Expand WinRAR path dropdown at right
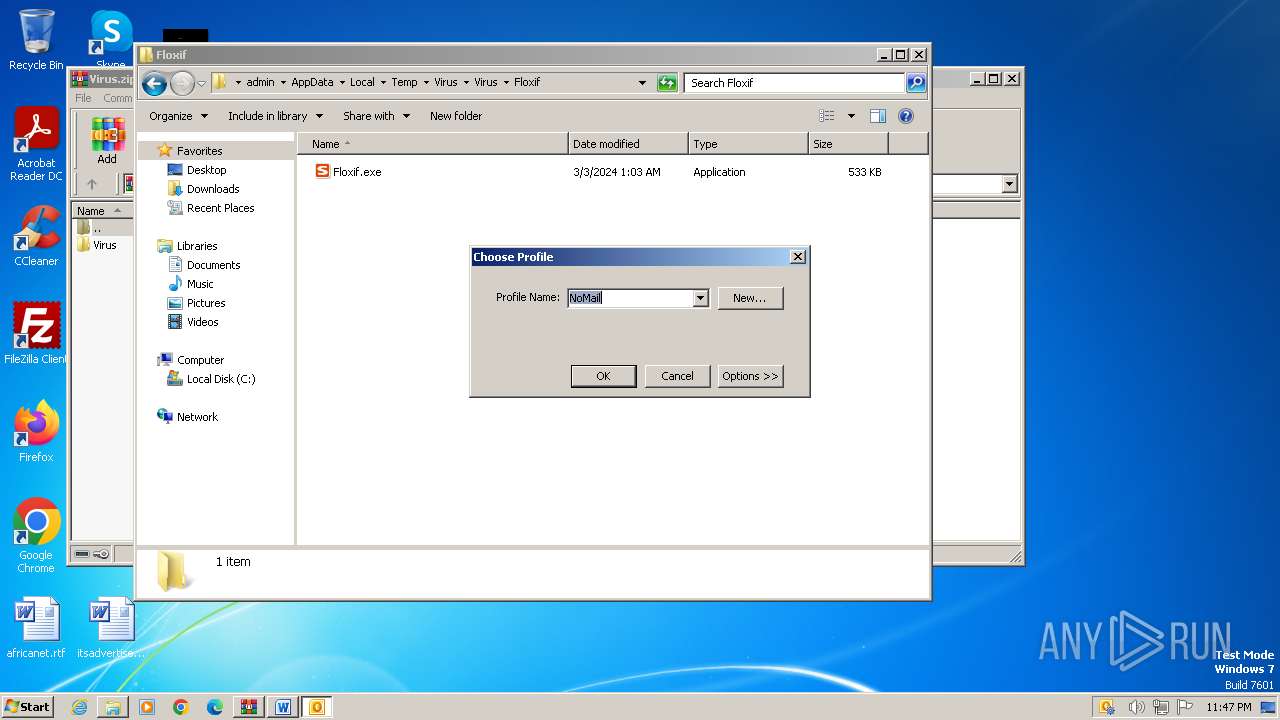 1009,184
